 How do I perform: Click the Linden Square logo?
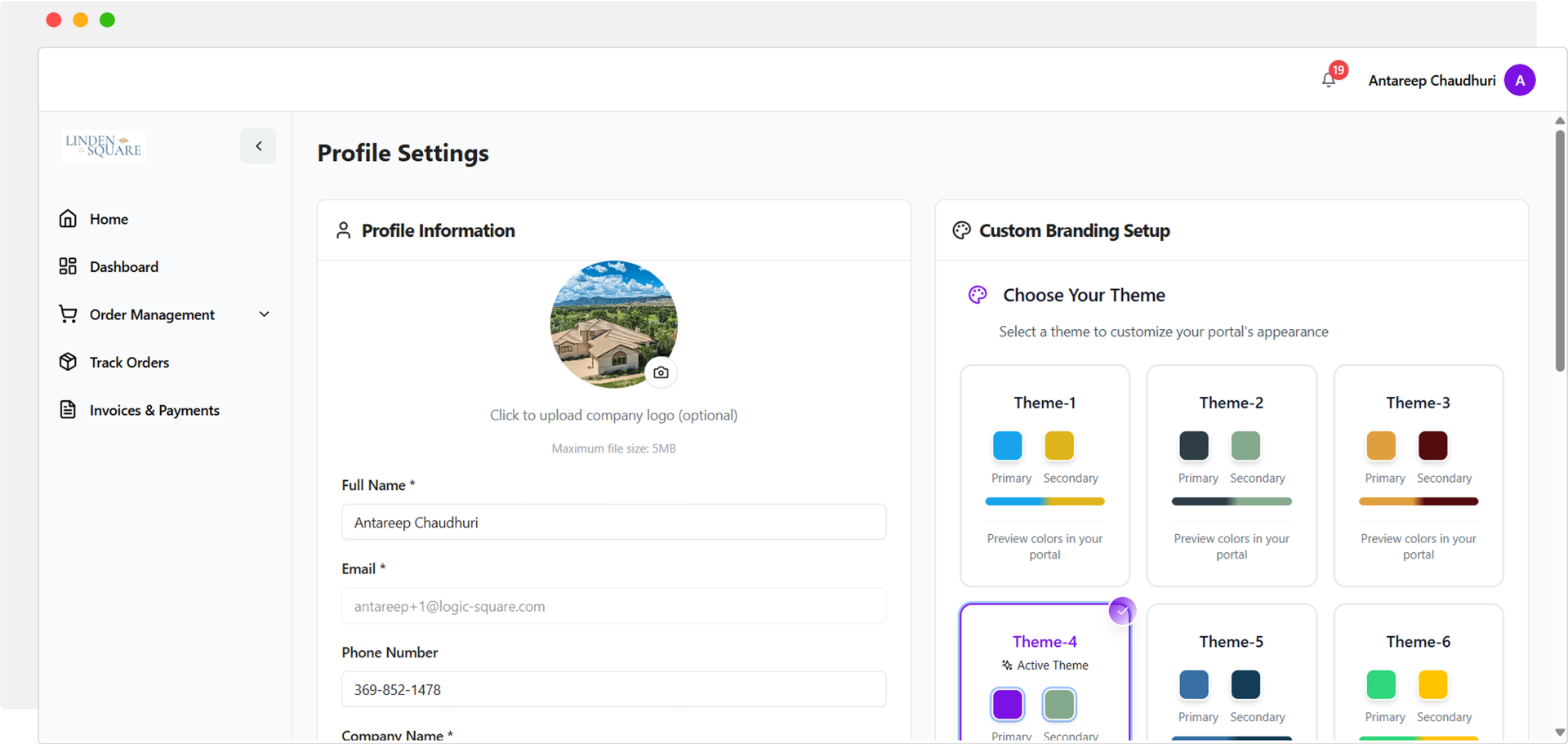(104, 145)
